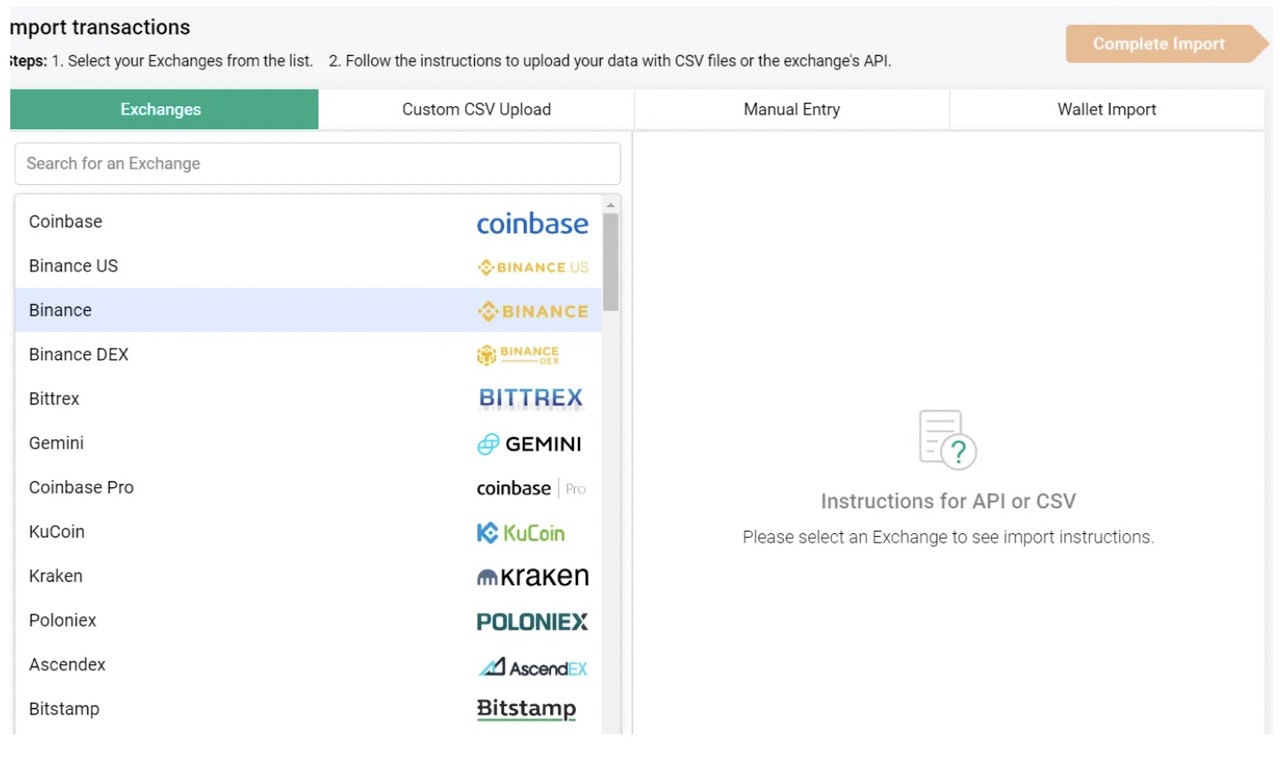1280x767 pixels.
Task: Select the Coinbase exchange logo
Action: tap(532, 223)
